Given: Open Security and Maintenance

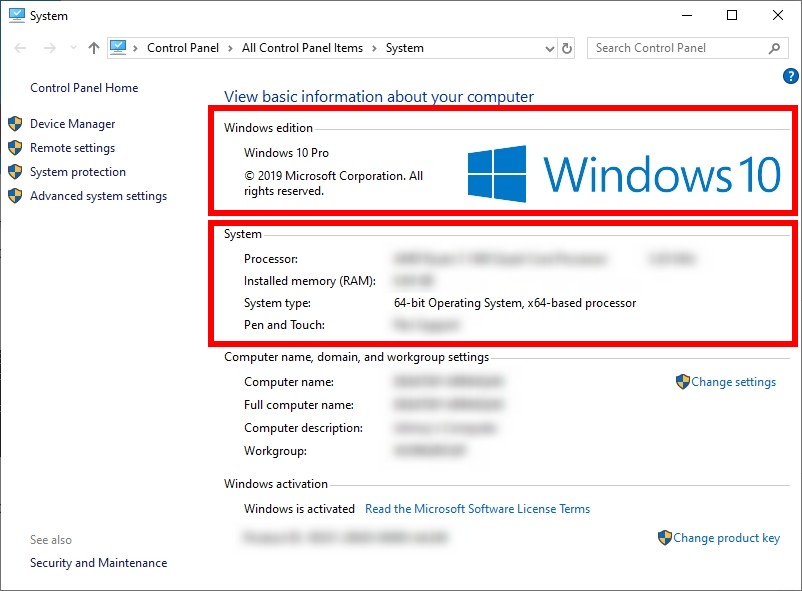Looking at the screenshot, I should coord(98,563).
